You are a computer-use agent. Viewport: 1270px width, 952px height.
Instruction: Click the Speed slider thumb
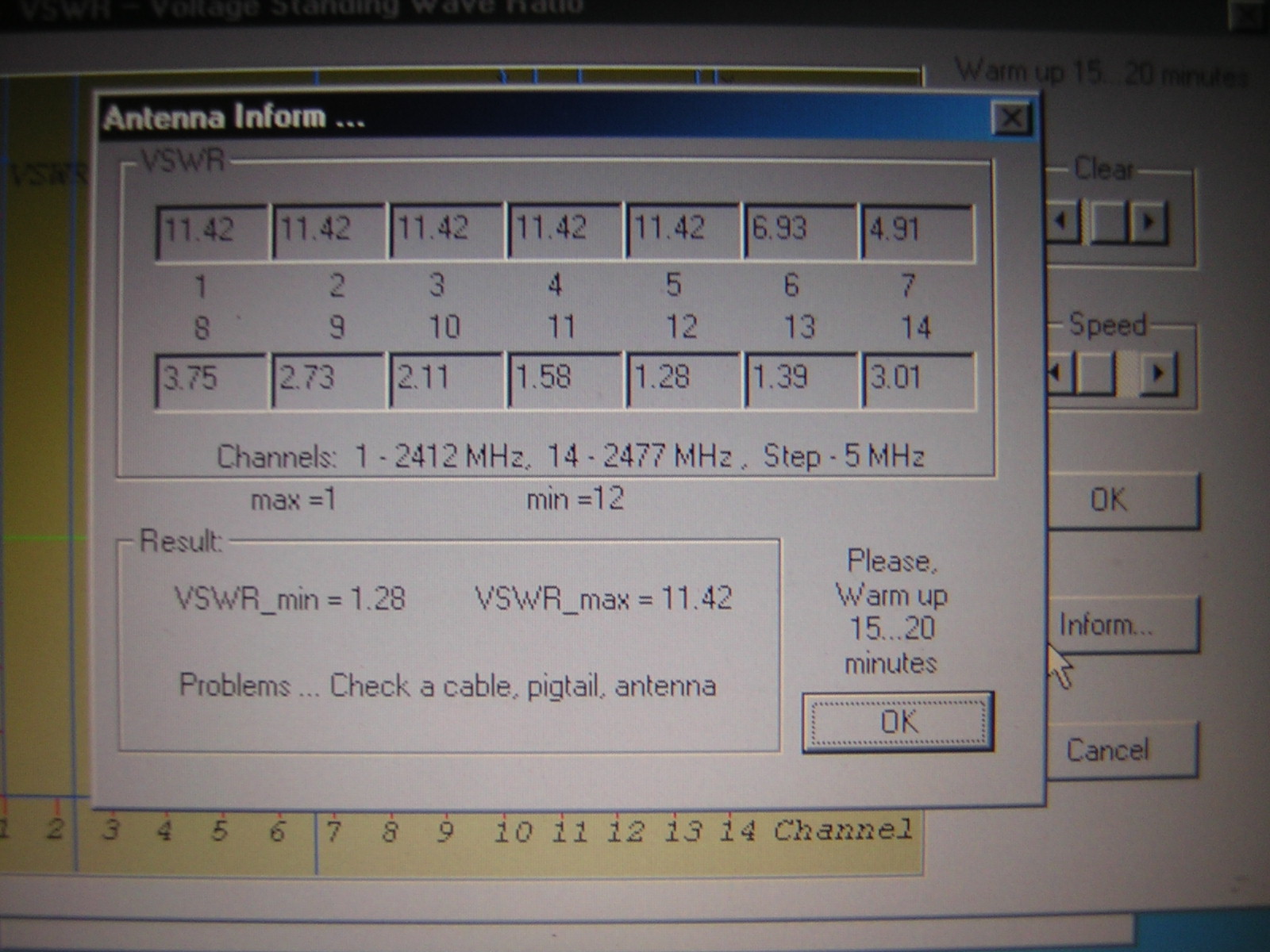[x=1095, y=372]
